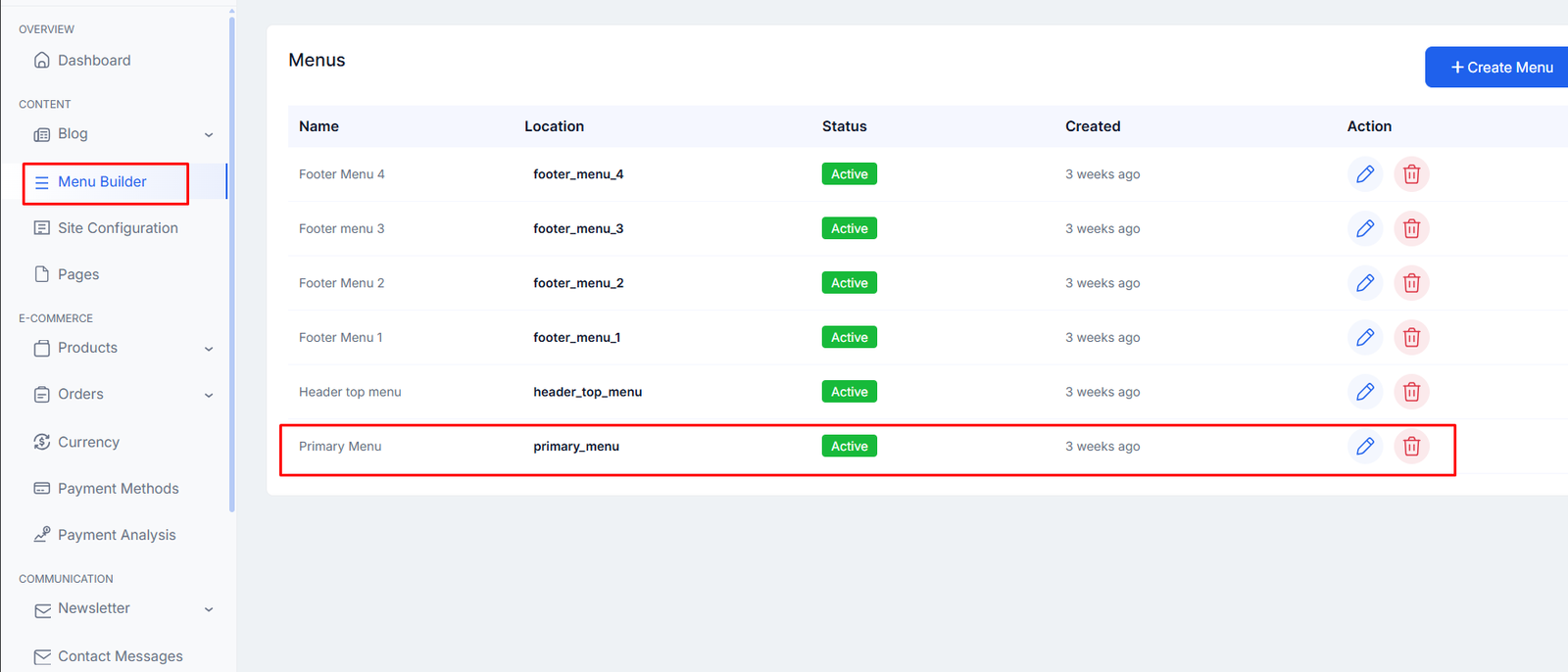Image resolution: width=1568 pixels, height=672 pixels.
Task: Click trash icon for Footer menu 3
Action: click(x=1411, y=228)
